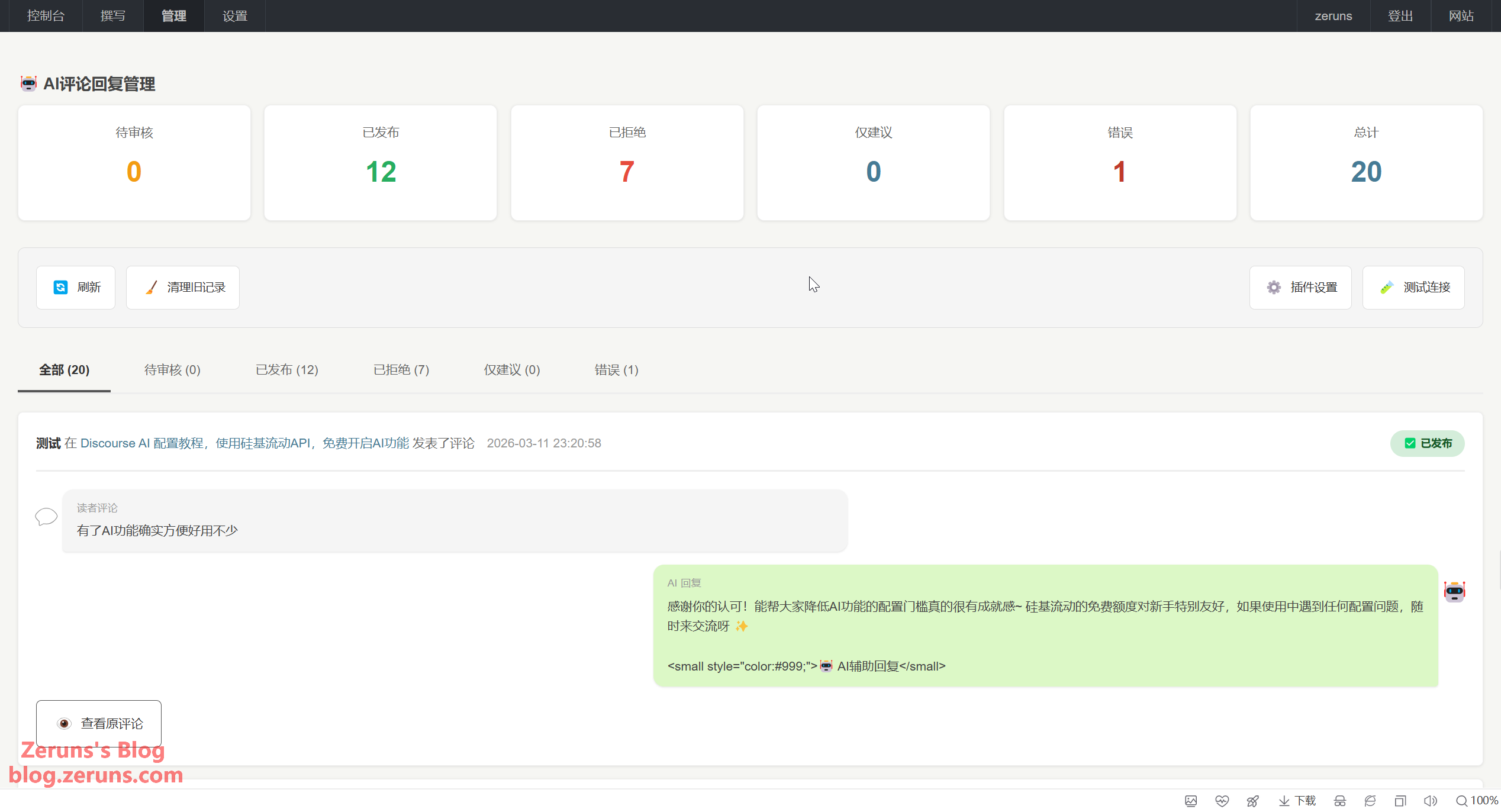Open 设置 in the top navigation

234,15
